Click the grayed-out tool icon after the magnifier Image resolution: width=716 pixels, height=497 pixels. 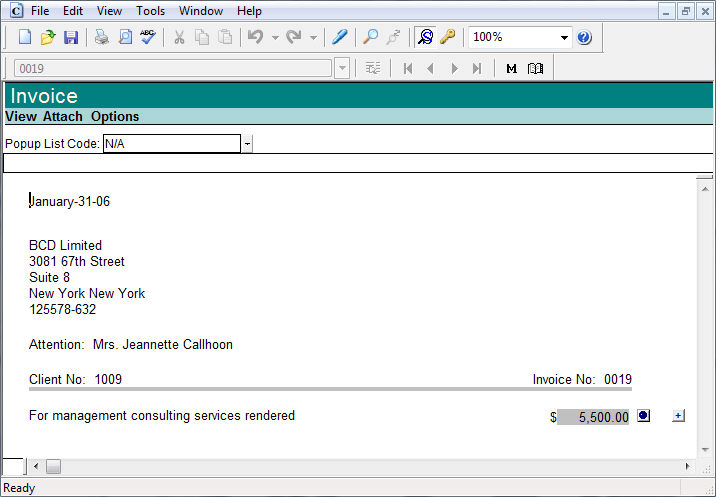tap(393, 37)
